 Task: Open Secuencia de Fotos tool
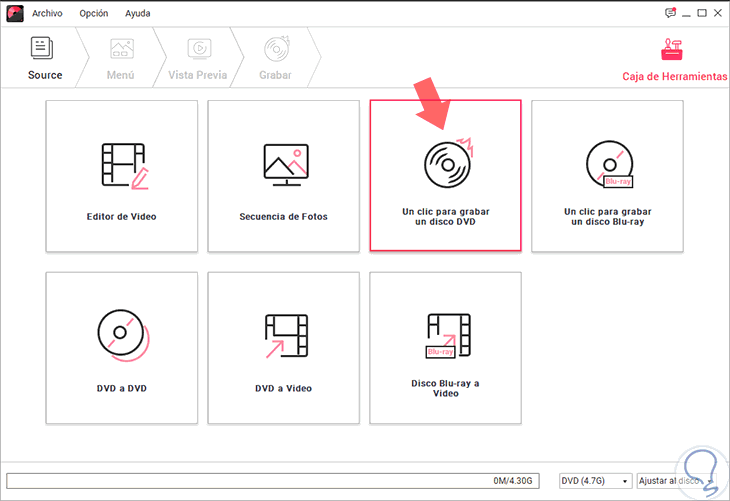(x=284, y=176)
